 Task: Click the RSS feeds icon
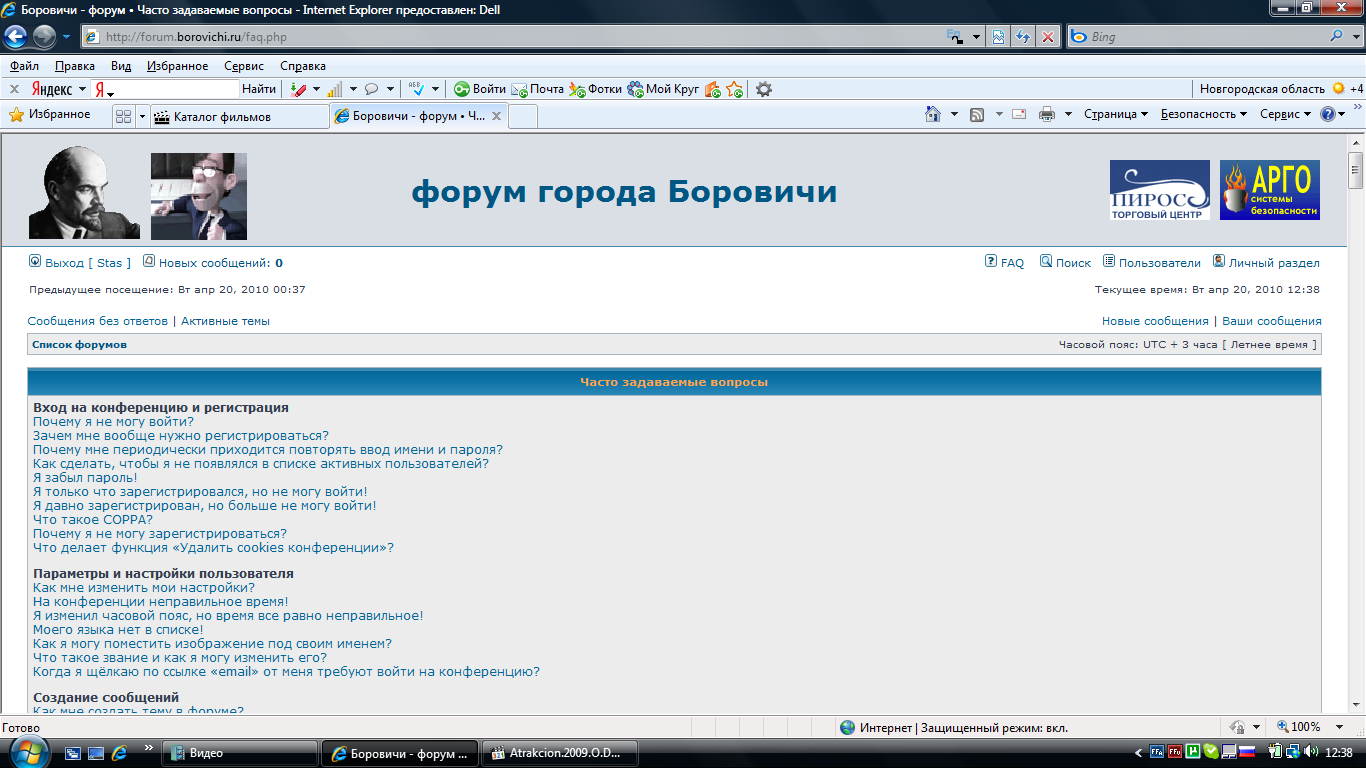click(977, 114)
